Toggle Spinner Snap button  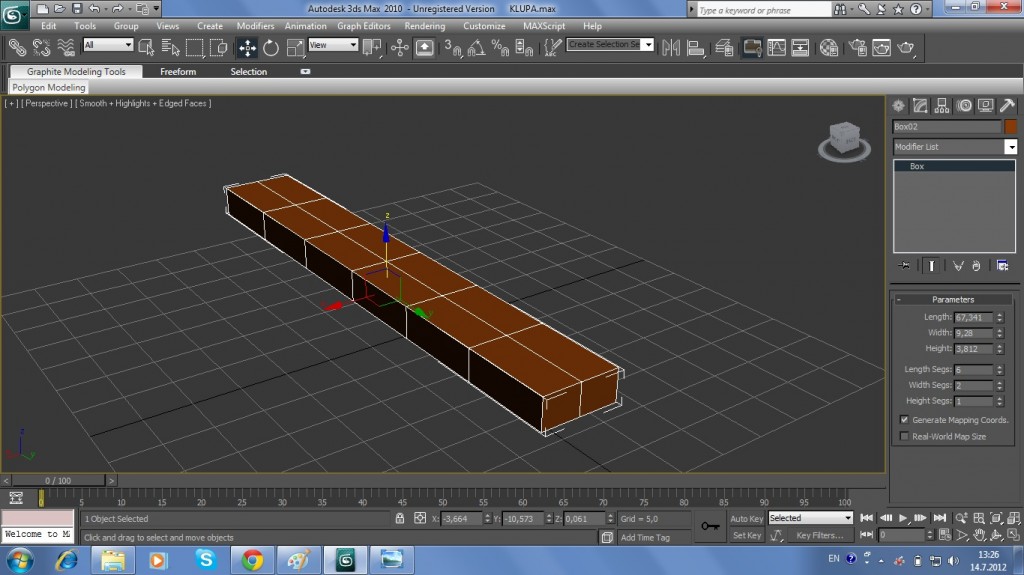524,48
